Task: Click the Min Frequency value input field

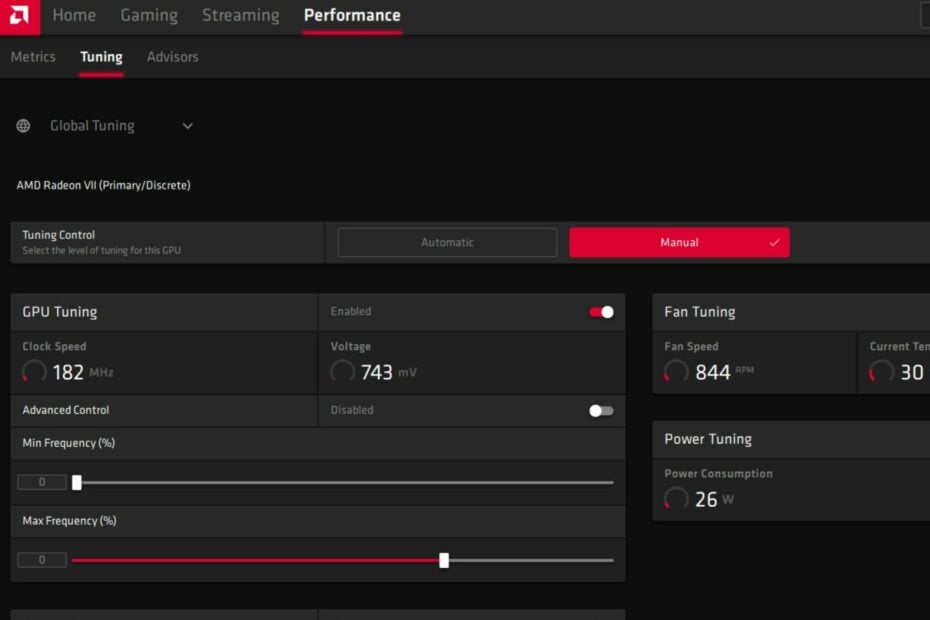Action: [42, 481]
